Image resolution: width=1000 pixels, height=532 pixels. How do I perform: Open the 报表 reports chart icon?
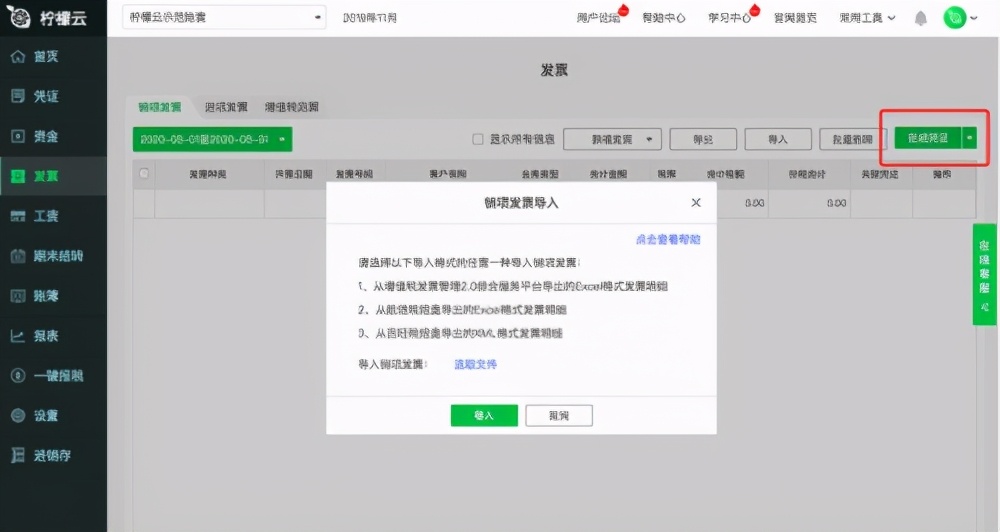pos(18,336)
